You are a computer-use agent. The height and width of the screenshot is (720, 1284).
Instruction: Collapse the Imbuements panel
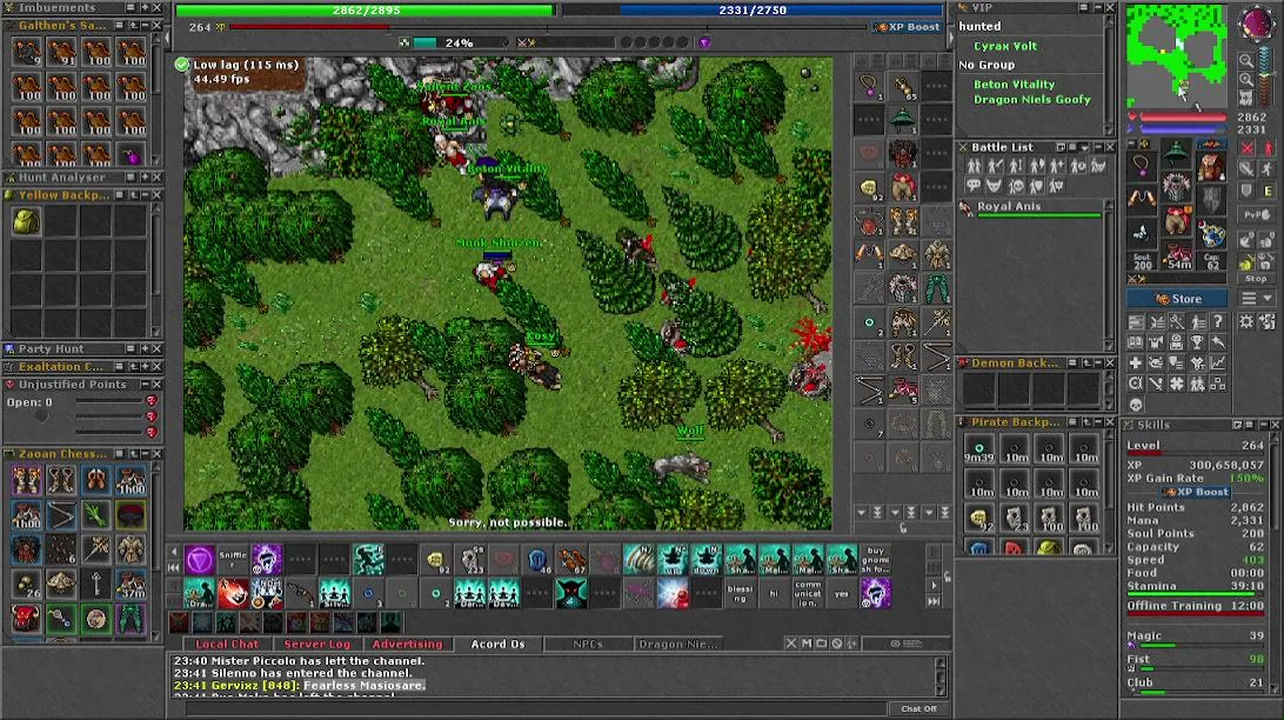(x=143, y=8)
